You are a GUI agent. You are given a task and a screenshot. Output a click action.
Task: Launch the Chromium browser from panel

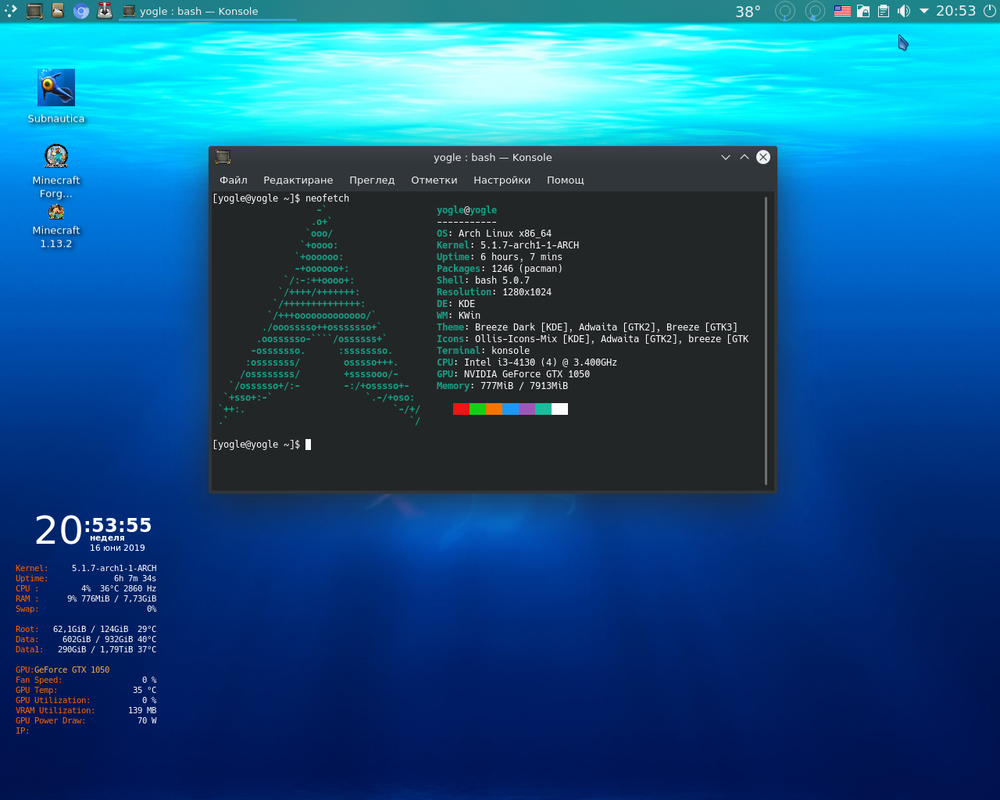tap(81, 11)
